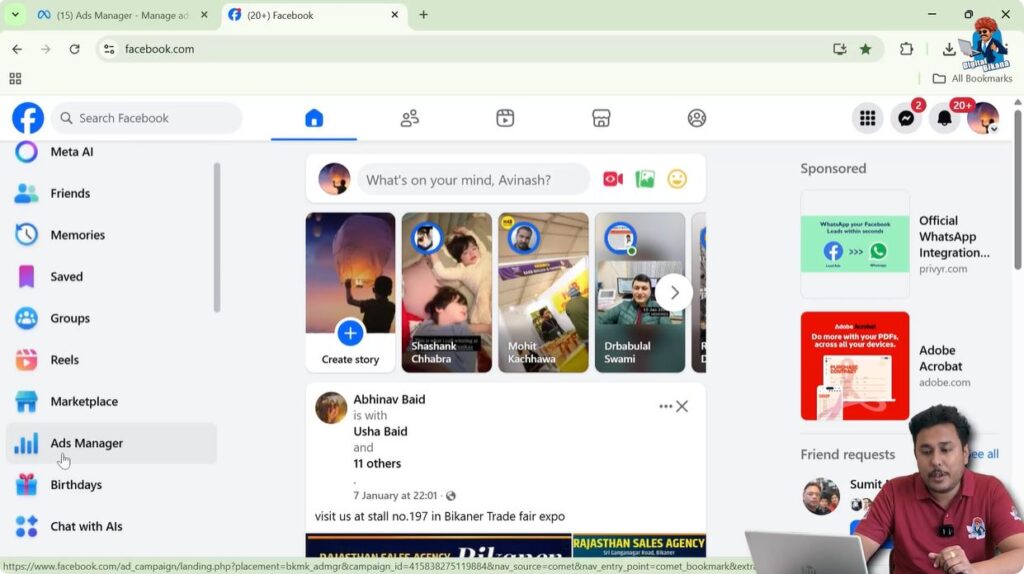1024x574 pixels.
Task: View Drbabulal Swami's story
Action: [640, 293]
